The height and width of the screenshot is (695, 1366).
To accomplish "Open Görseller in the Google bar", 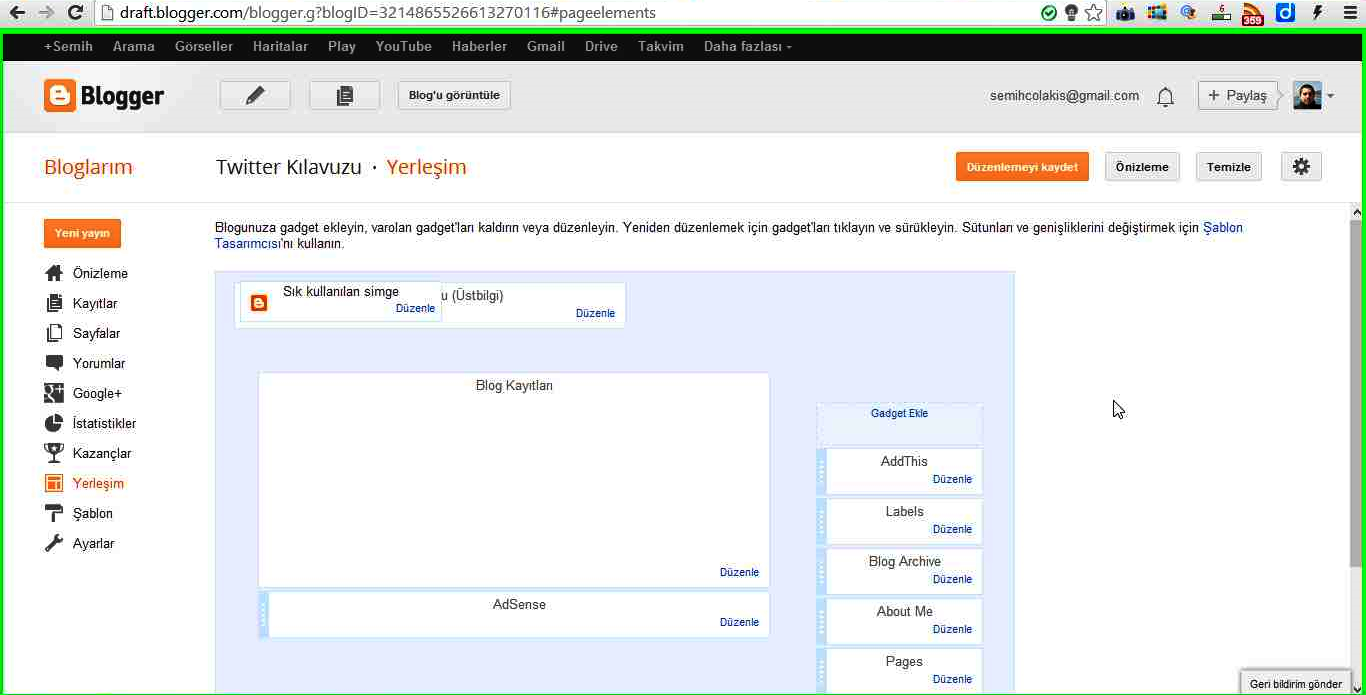I will click(x=204, y=46).
